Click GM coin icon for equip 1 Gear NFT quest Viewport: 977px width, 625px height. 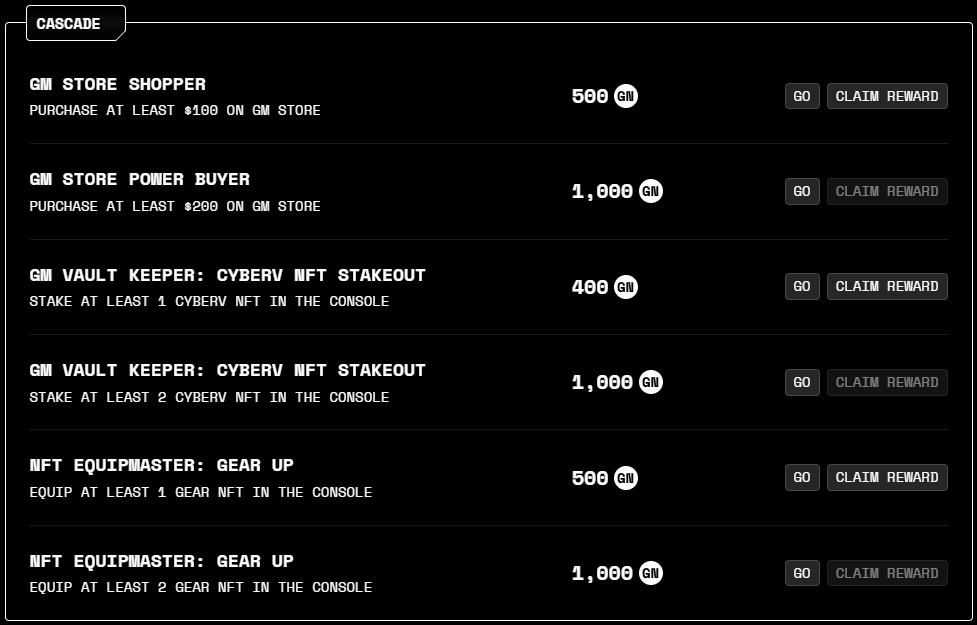tap(626, 478)
